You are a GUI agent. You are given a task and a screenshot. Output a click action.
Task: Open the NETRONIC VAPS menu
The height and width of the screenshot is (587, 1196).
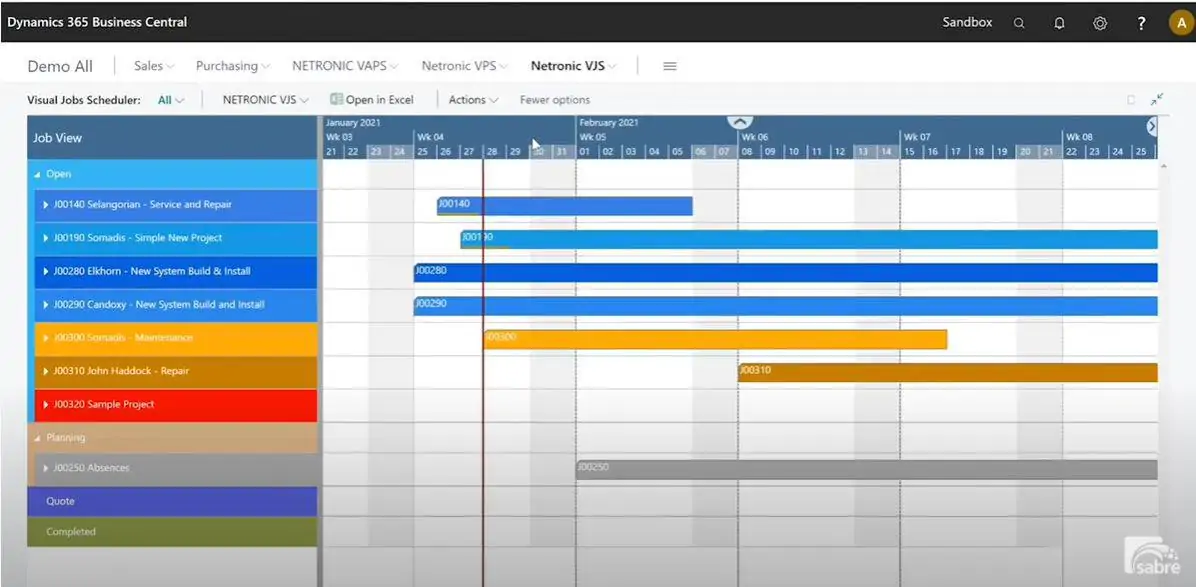coord(345,66)
